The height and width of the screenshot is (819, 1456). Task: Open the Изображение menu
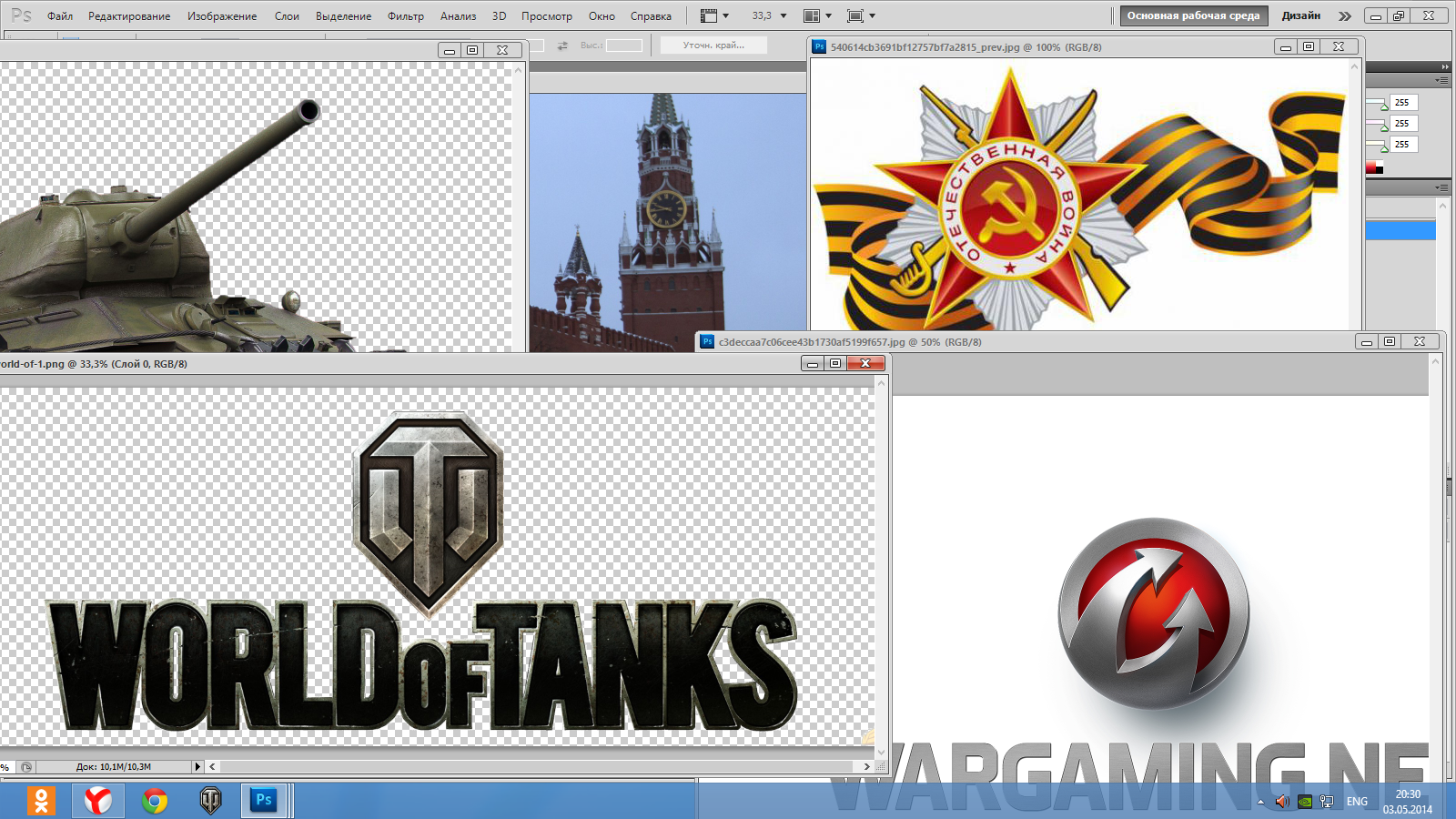coord(222,15)
